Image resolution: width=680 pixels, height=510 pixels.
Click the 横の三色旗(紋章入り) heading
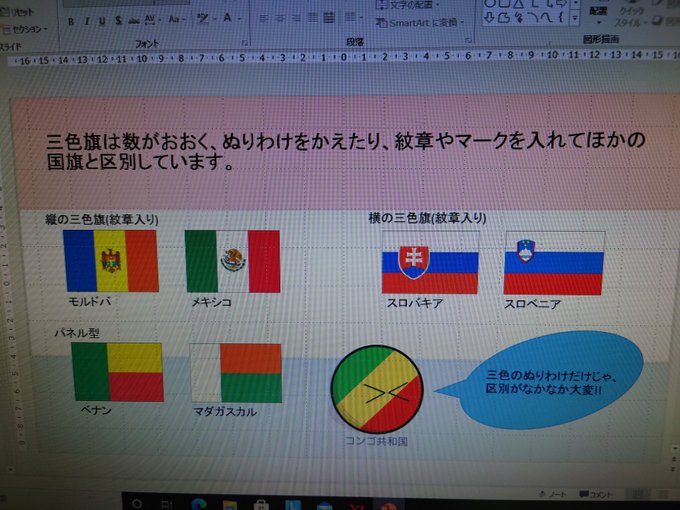coord(427,218)
